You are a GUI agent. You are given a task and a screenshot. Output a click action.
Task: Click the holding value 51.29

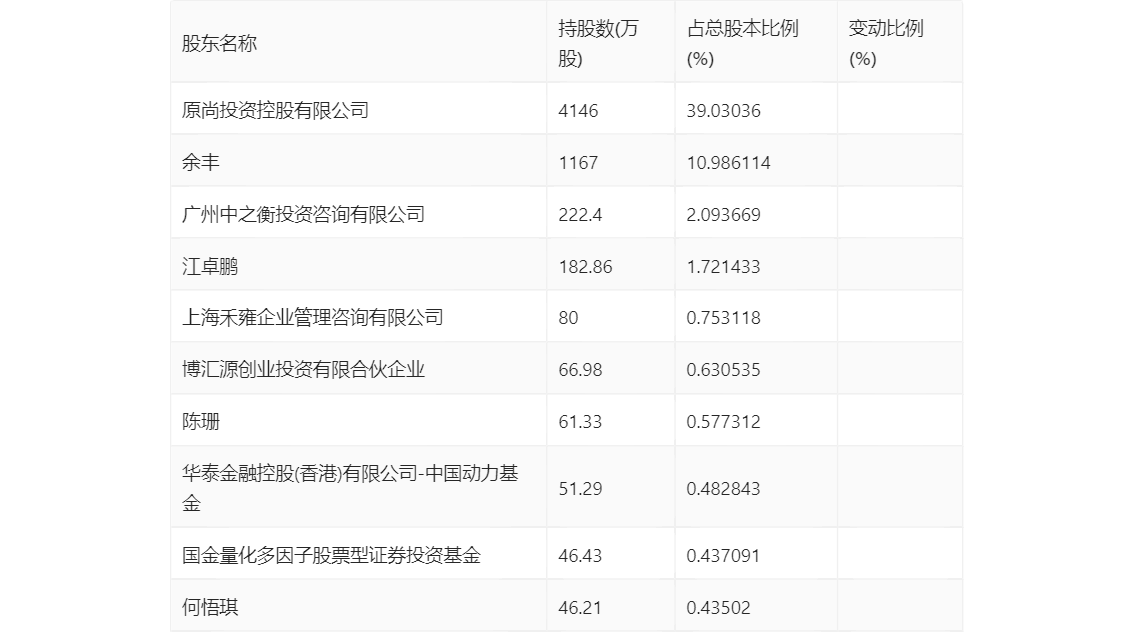click(580, 489)
